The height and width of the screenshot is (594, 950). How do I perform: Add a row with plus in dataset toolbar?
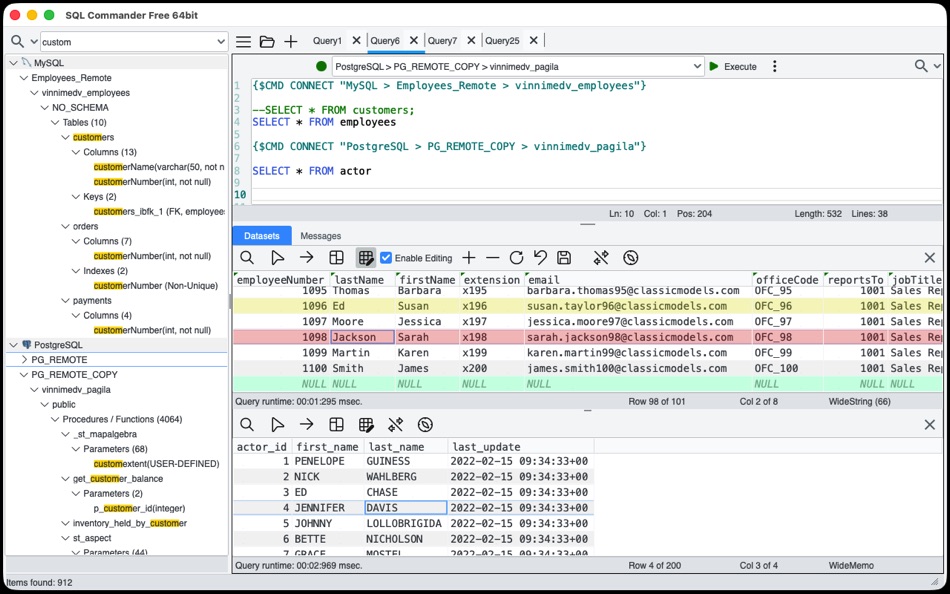[x=469, y=258]
